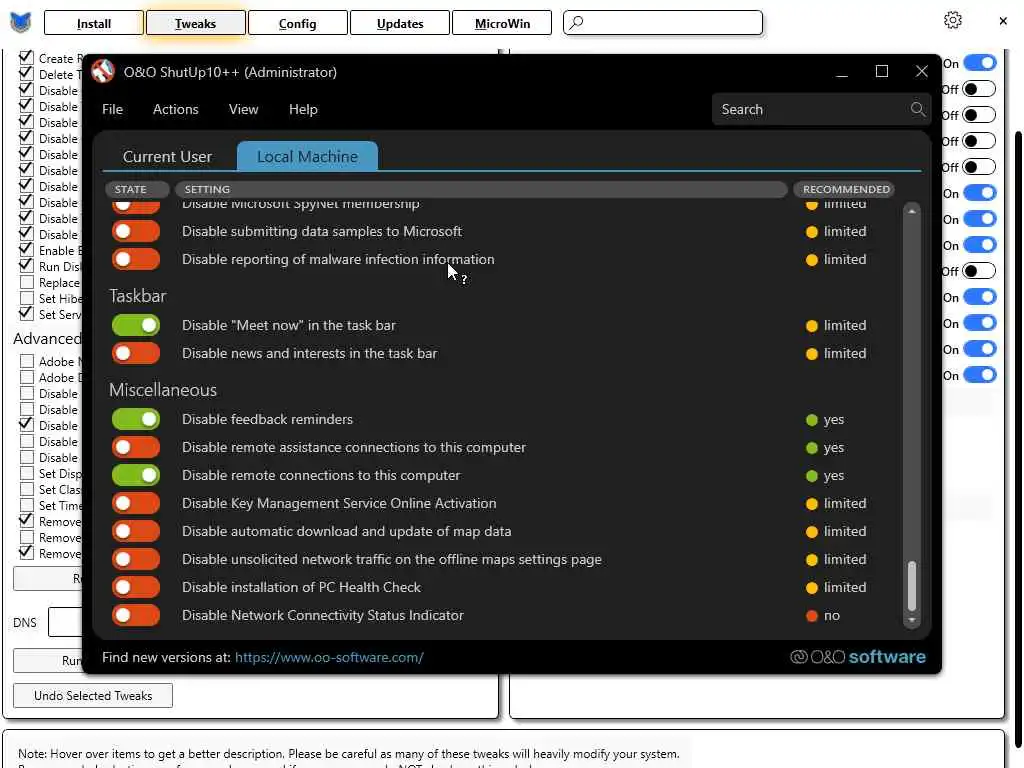Turn off Disable "Meet now" in task bar
Viewport: 1024px width, 768px height.
136,325
